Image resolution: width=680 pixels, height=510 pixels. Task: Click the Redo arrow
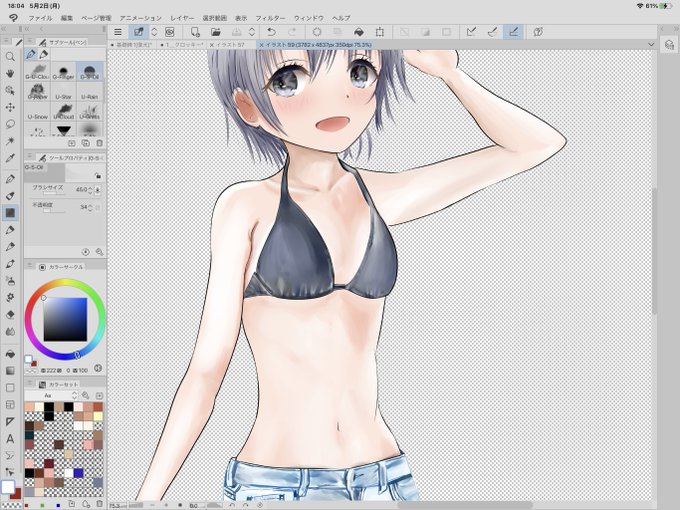(292, 32)
